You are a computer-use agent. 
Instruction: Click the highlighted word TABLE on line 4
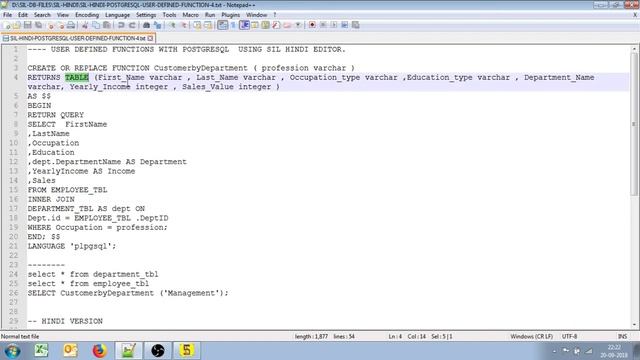(x=77, y=78)
